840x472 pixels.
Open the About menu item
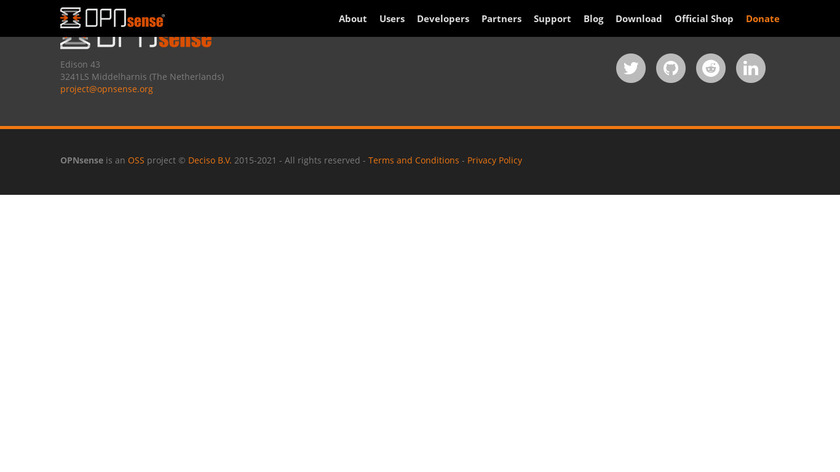tap(352, 19)
